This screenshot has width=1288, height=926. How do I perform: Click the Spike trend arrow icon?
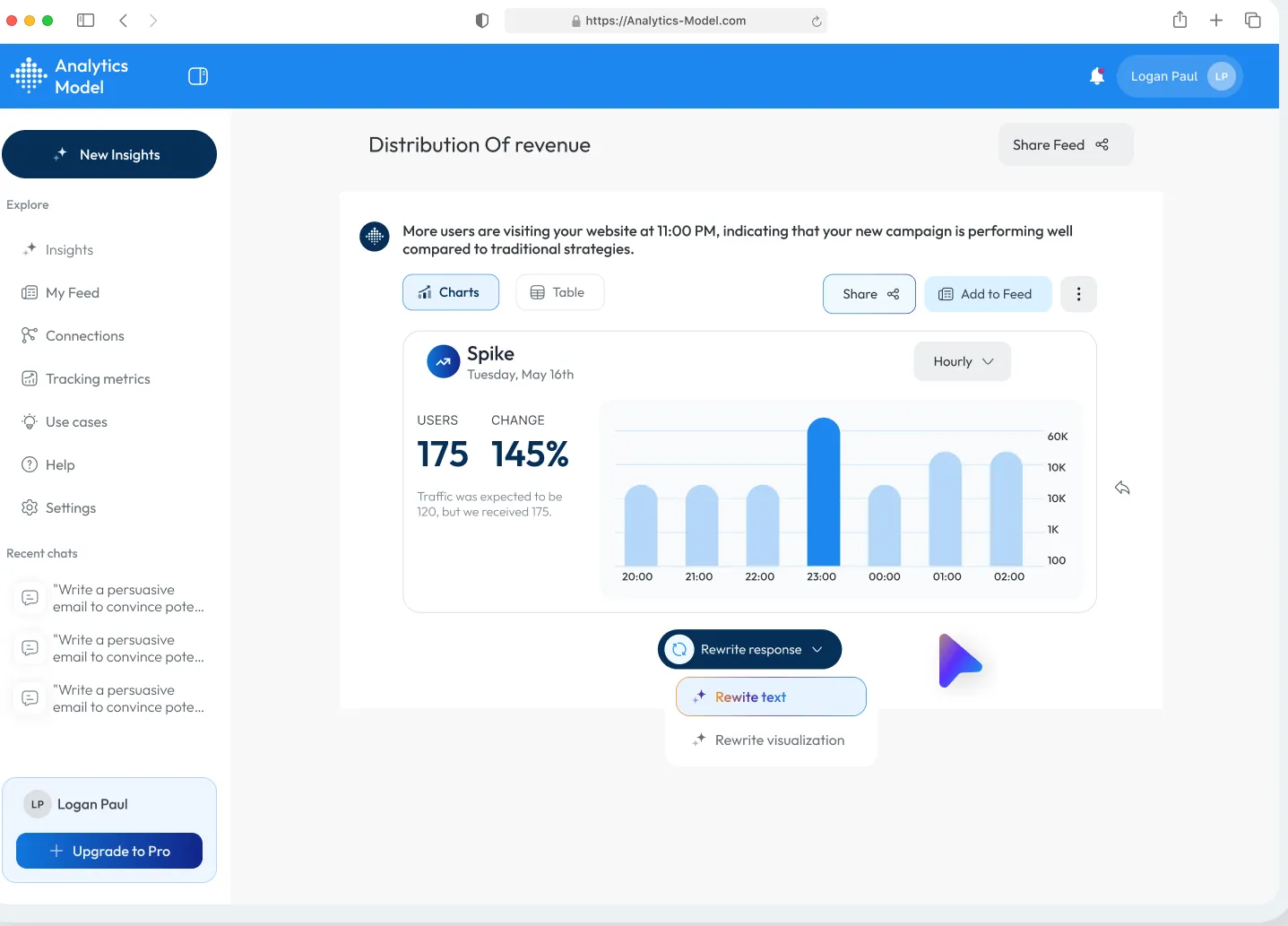tap(443, 362)
